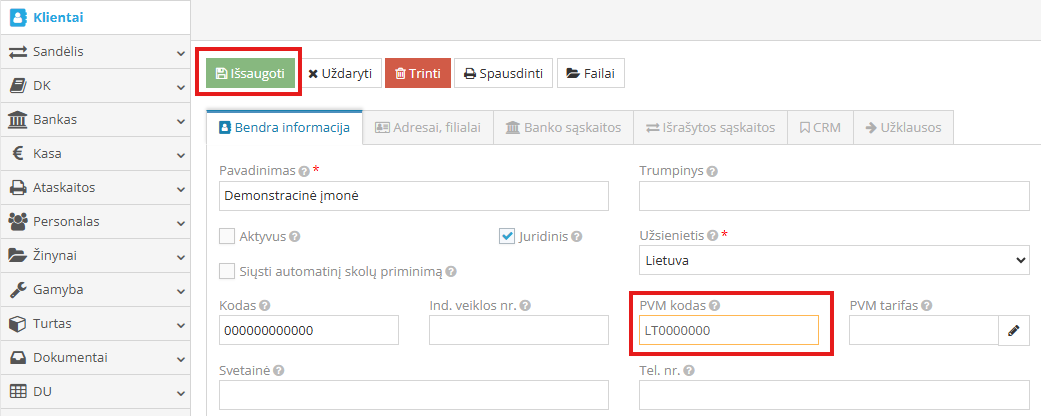This screenshot has height=416, width=1041.
Task: Click into the Pavadinimas text field
Action: [x=413, y=196]
